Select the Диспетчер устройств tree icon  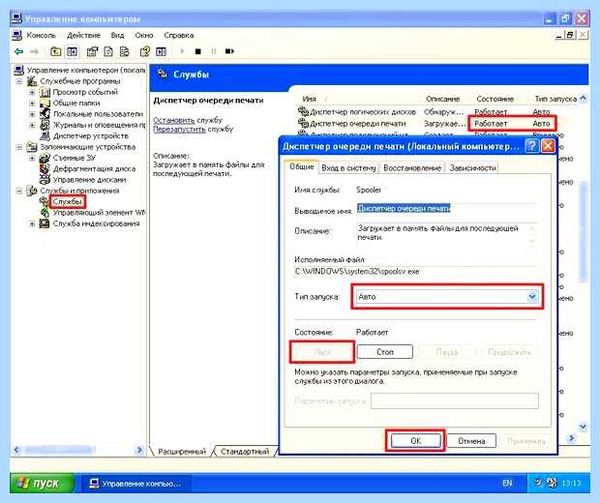(x=45, y=136)
